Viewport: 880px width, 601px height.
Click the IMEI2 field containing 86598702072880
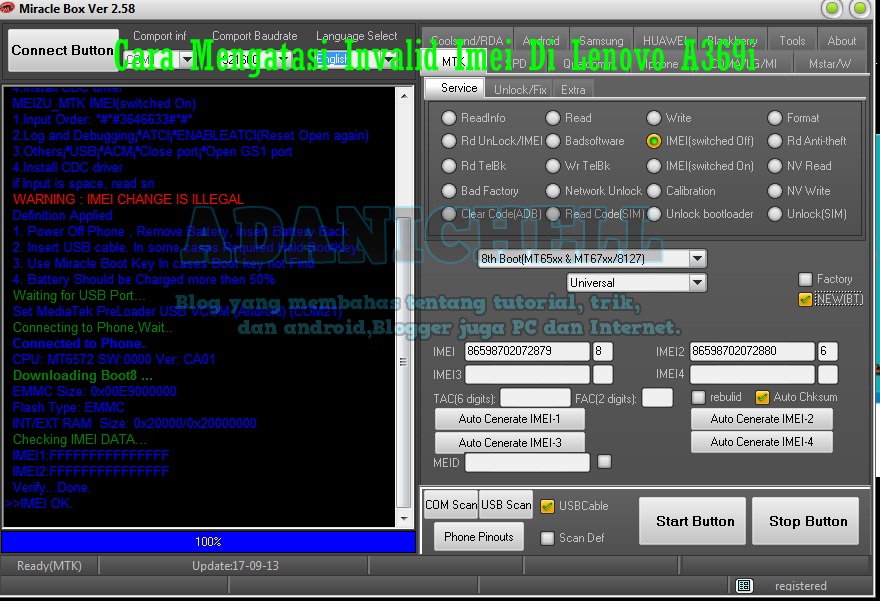tap(752, 351)
